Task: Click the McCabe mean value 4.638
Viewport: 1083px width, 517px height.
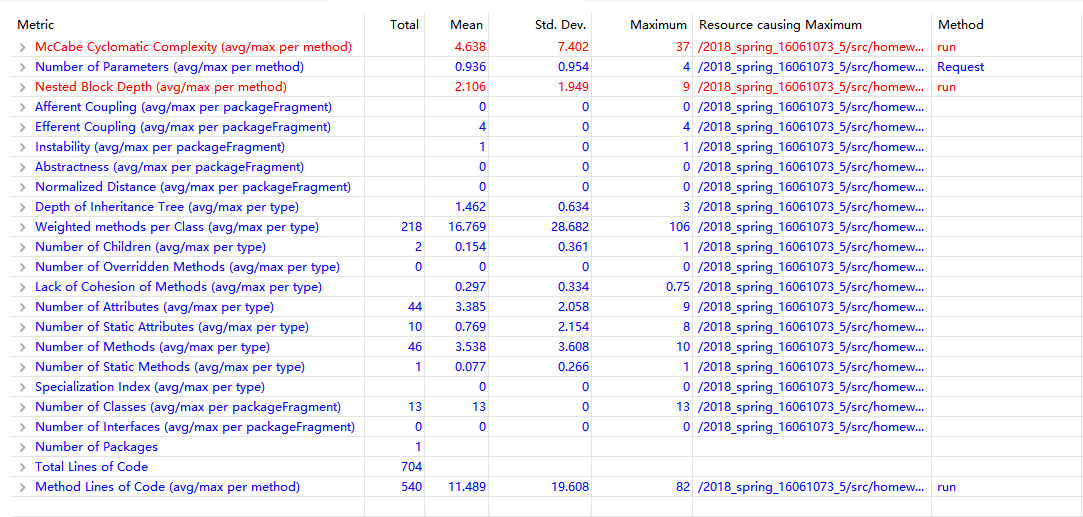Action: (470, 47)
